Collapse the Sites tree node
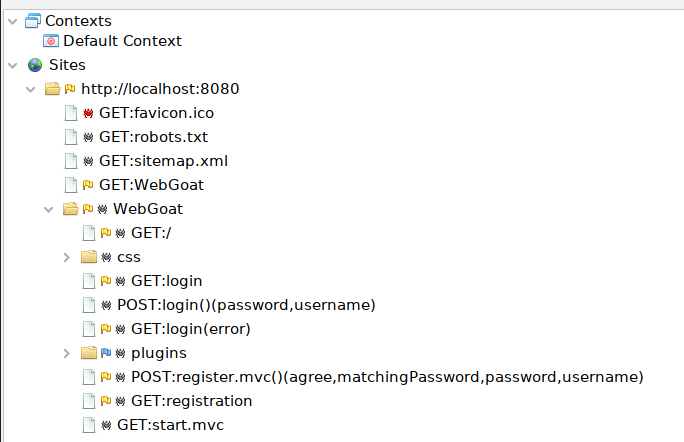The height and width of the screenshot is (442, 684). [x=11, y=65]
